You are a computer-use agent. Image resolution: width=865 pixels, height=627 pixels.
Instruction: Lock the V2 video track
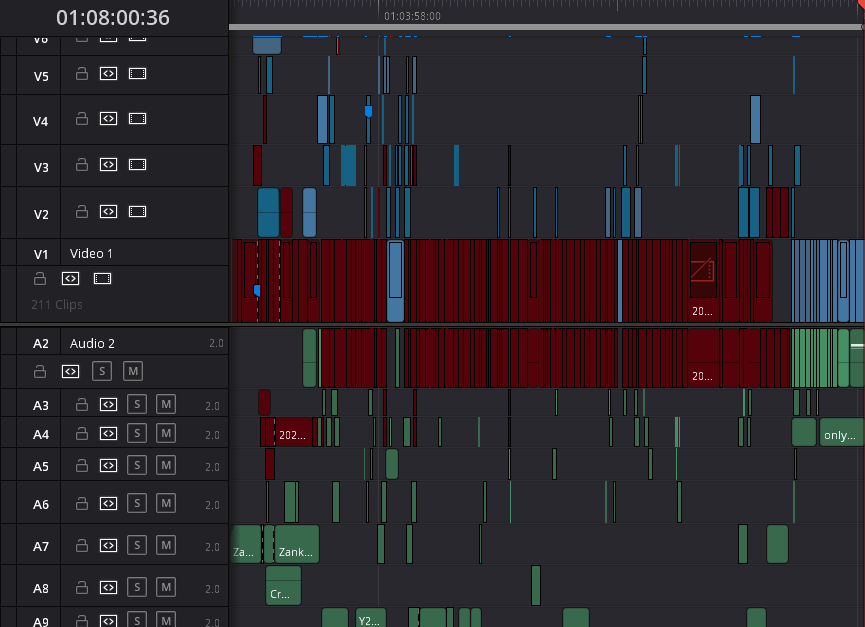pos(82,211)
